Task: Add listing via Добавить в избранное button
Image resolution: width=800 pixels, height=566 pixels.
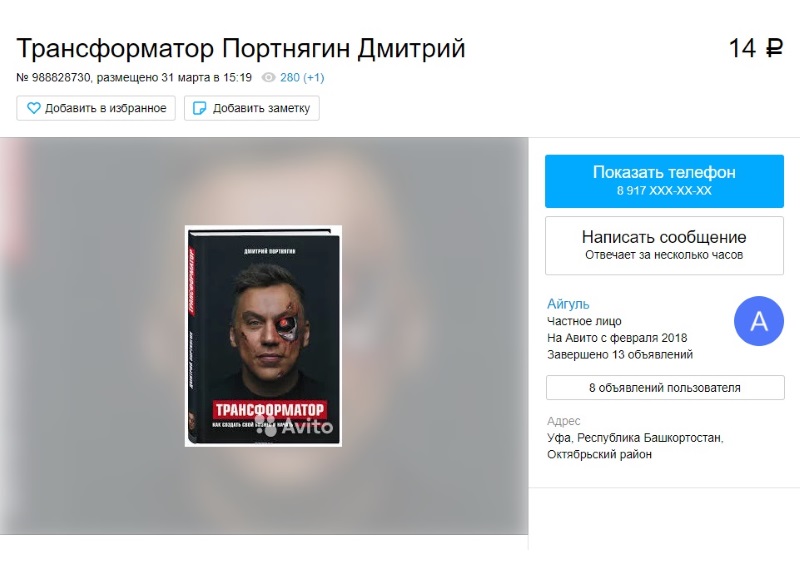Action: [96, 108]
